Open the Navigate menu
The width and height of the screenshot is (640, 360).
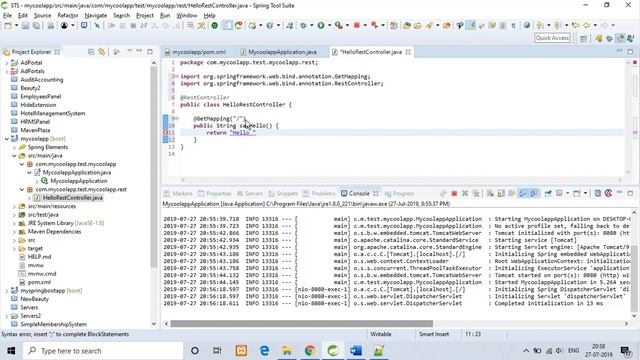(96, 16)
